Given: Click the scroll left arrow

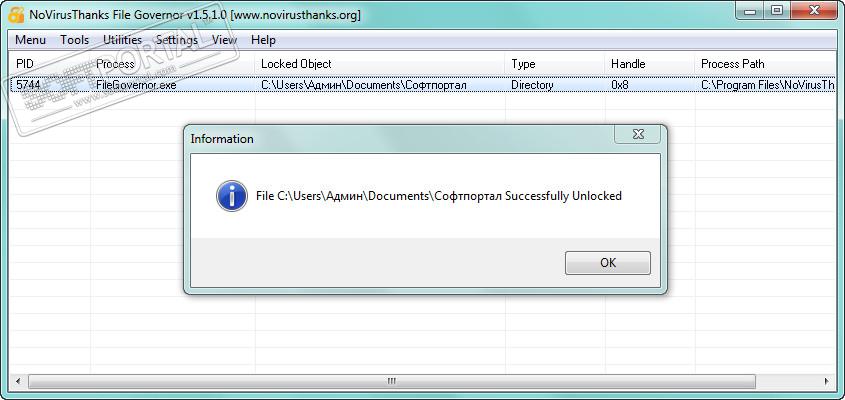Looking at the screenshot, I should pyautogui.click(x=18, y=381).
